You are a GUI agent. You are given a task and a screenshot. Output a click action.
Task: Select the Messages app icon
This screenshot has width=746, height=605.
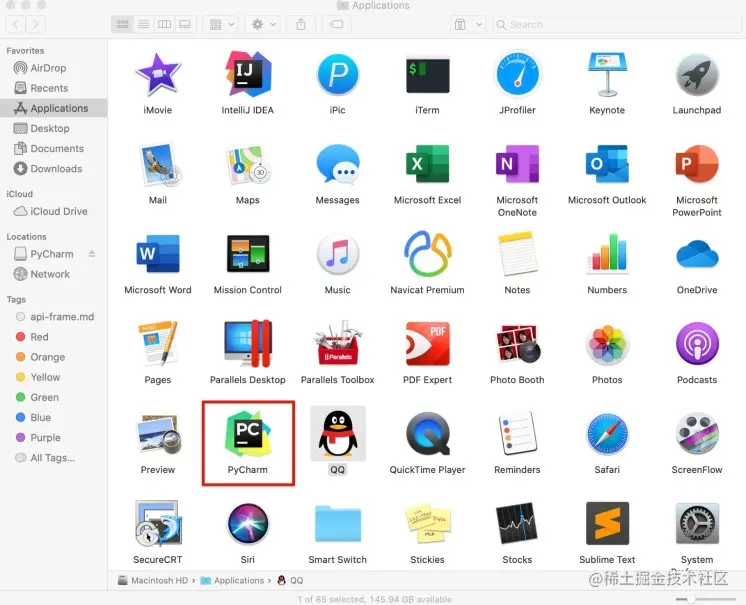click(x=338, y=164)
